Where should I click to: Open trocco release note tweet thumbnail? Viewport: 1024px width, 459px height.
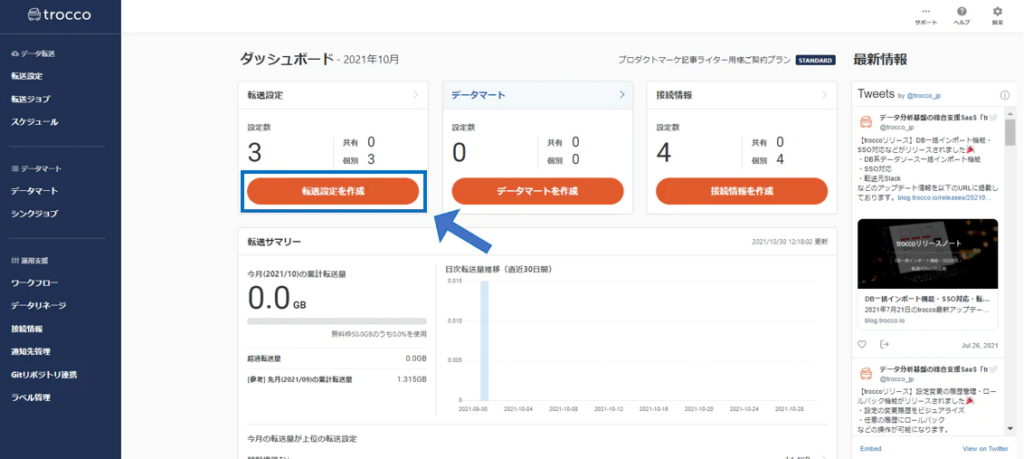tap(927, 254)
